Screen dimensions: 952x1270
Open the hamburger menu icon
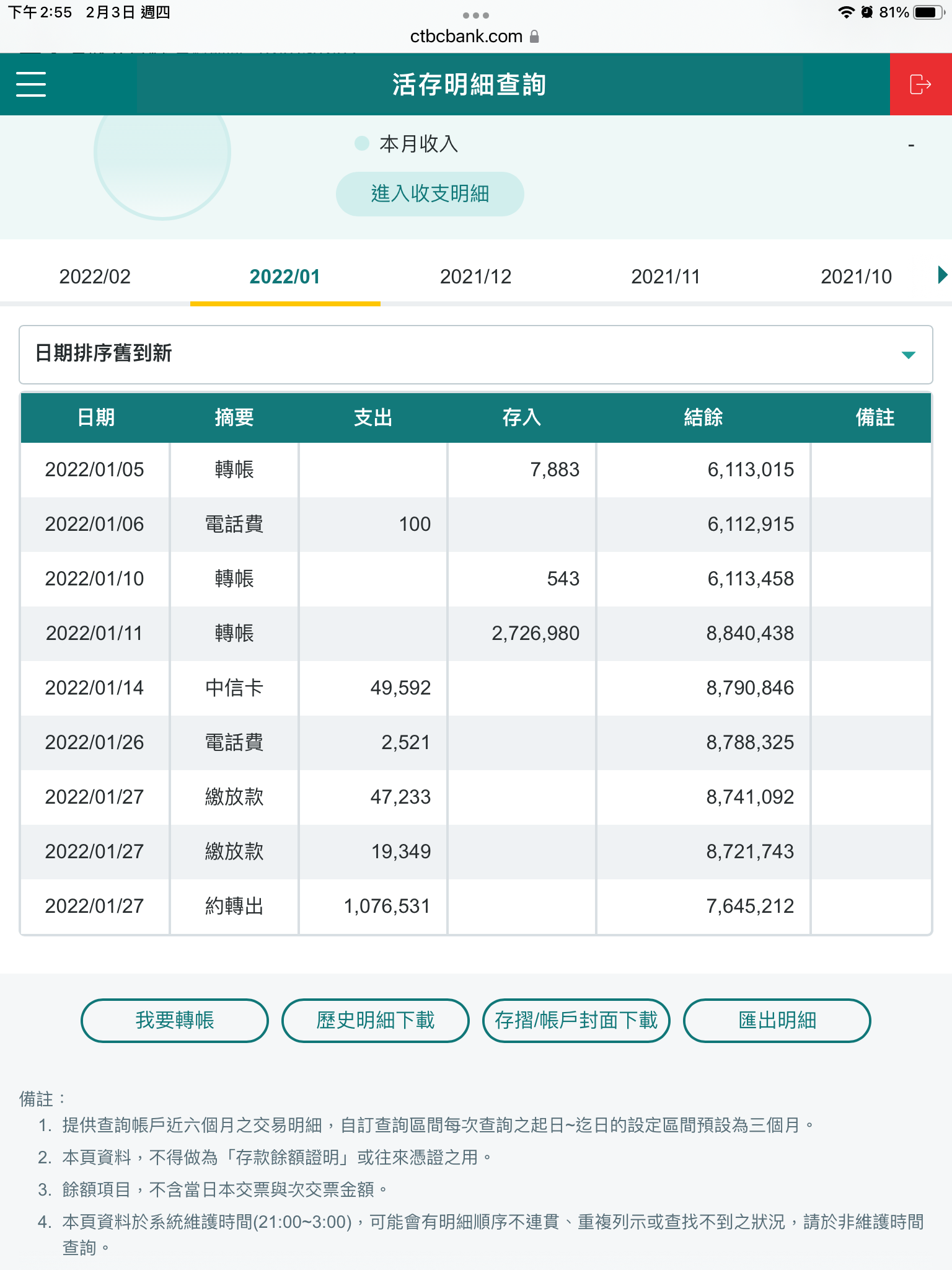tap(31, 84)
